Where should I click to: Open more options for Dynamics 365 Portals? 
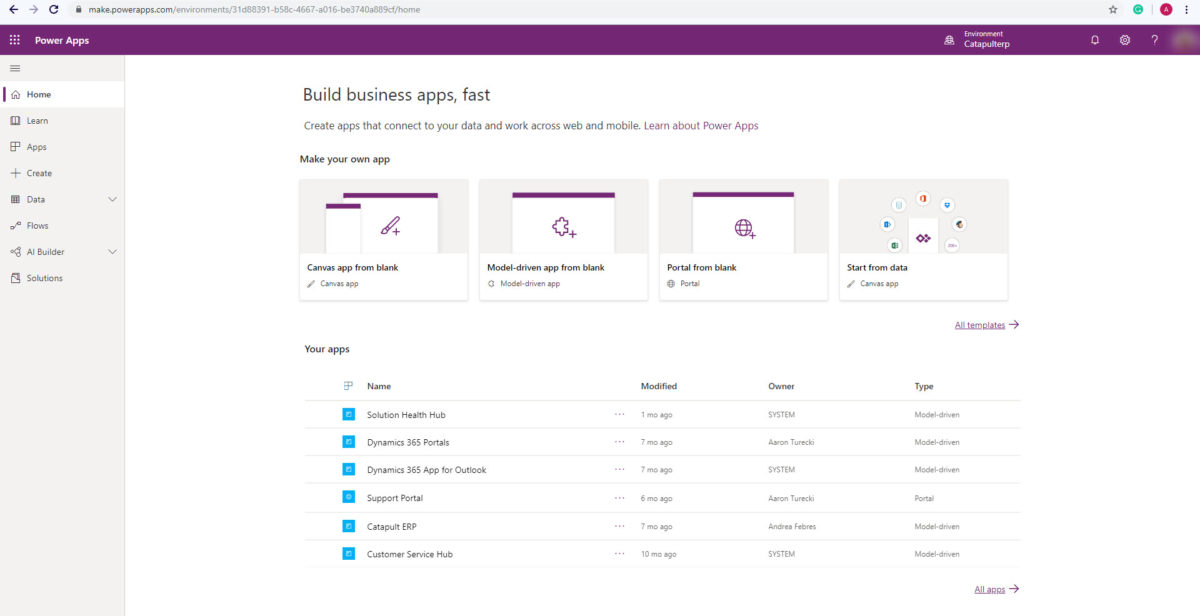pyautogui.click(x=620, y=442)
